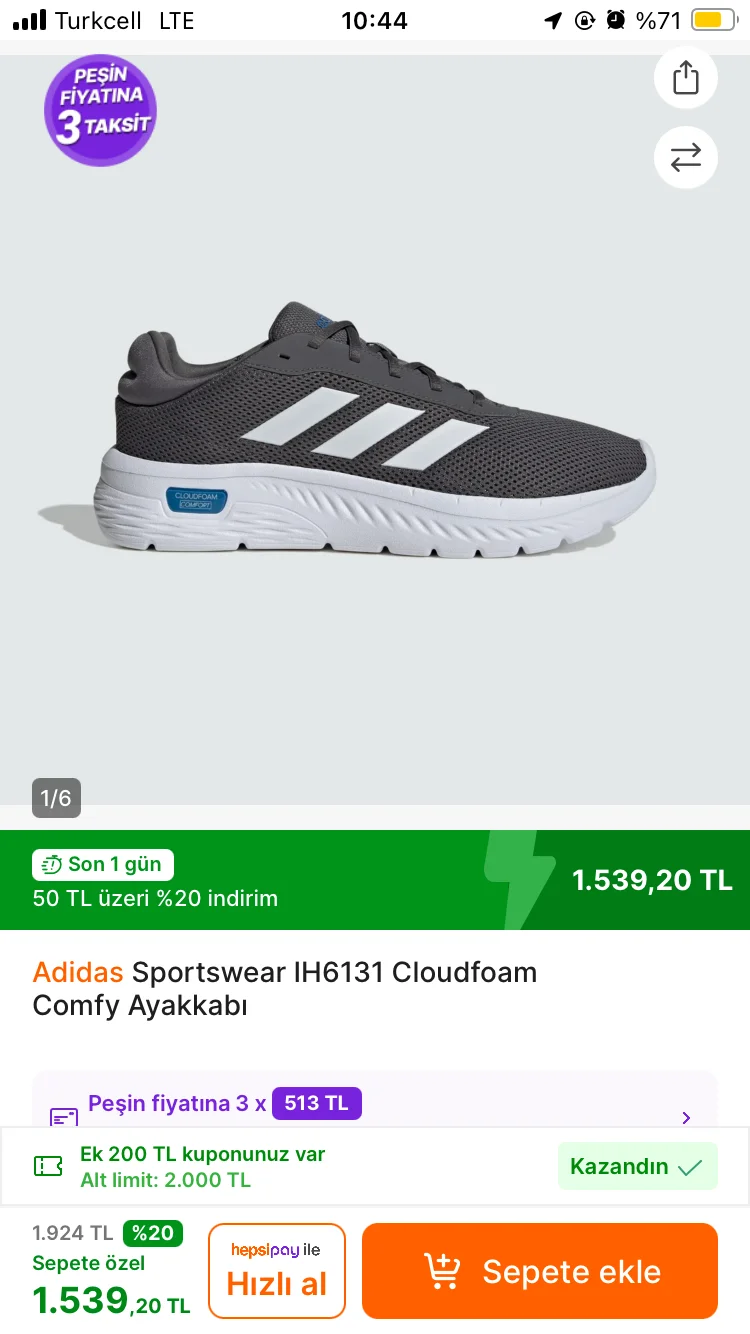
Task: Buy quickly with Hızlı al button
Action: tap(277, 1271)
